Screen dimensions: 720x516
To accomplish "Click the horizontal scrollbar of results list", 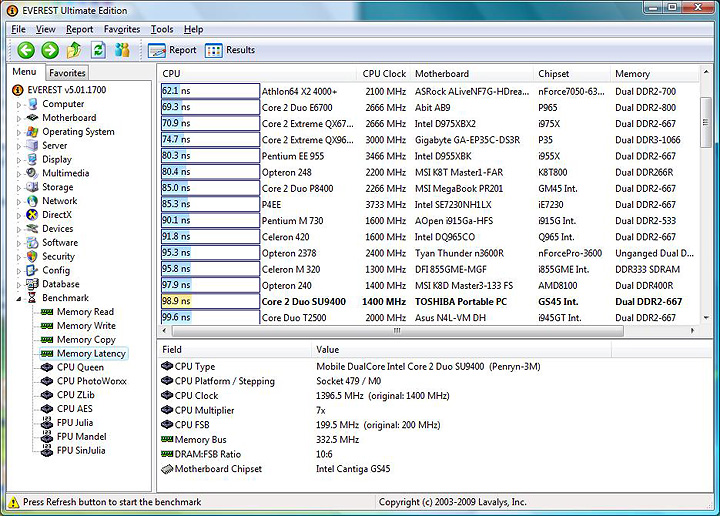I will pos(398,331).
